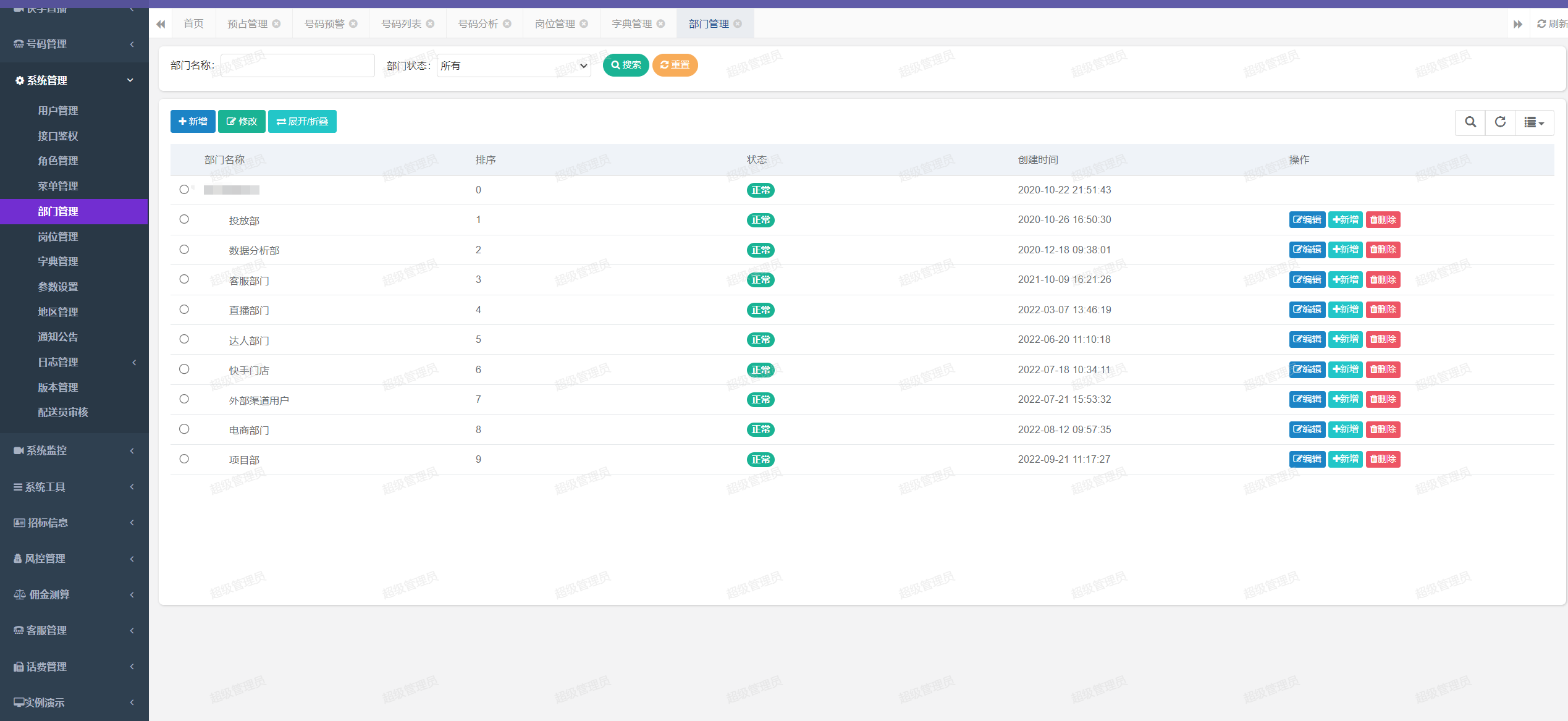The width and height of the screenshot is (1568, 721).
Task: Click 编辑 in the 直播部门 row
Action: click(x=1307, y=310)
